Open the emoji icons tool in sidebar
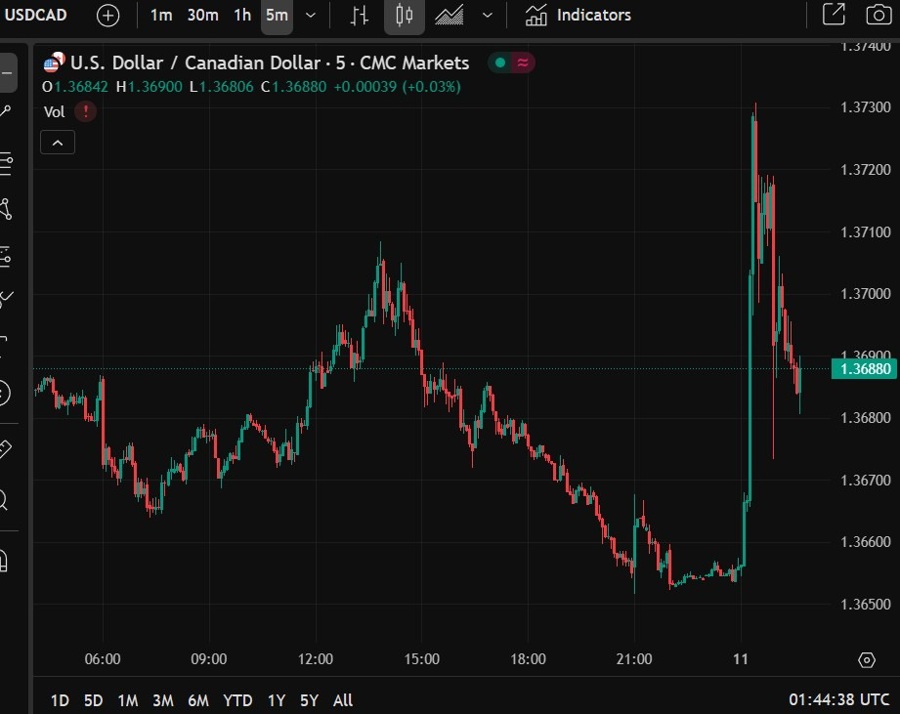The height and width of the screenshot is (714, 900). (3, 393)
